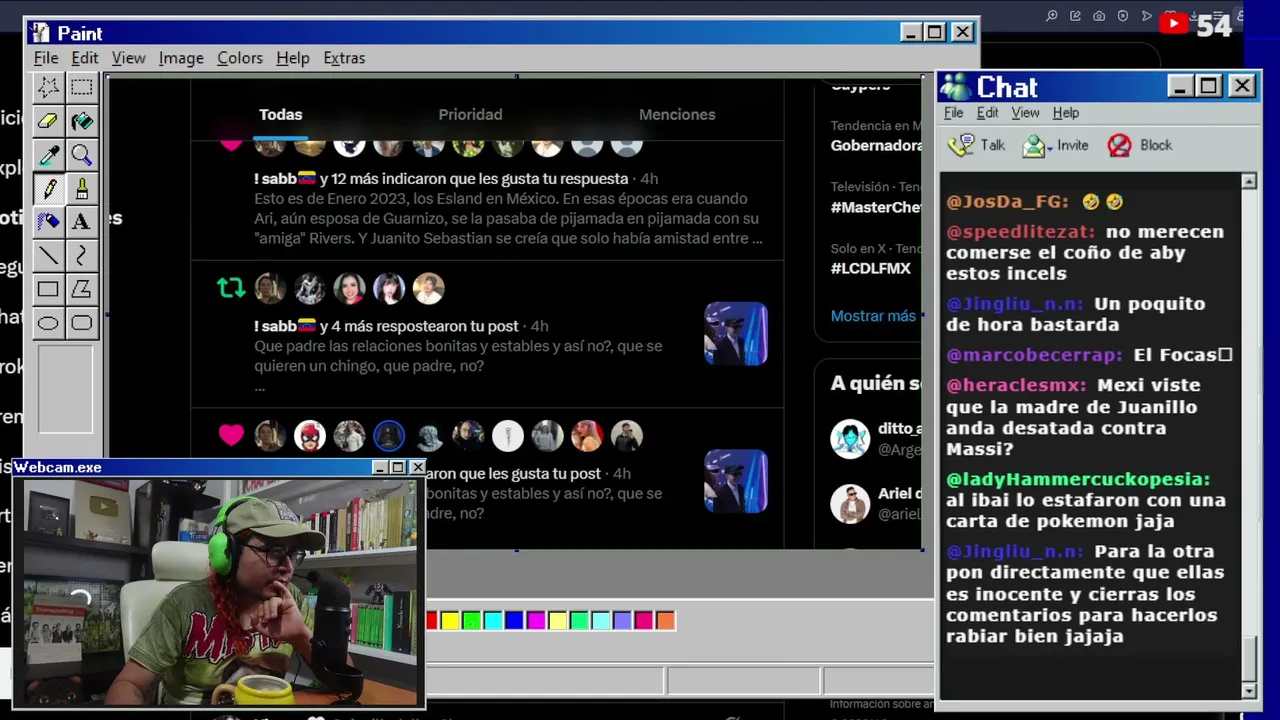Open the View menu in Chat window
Viewport: 1280px width, 720px height.
pos(1025,113)
